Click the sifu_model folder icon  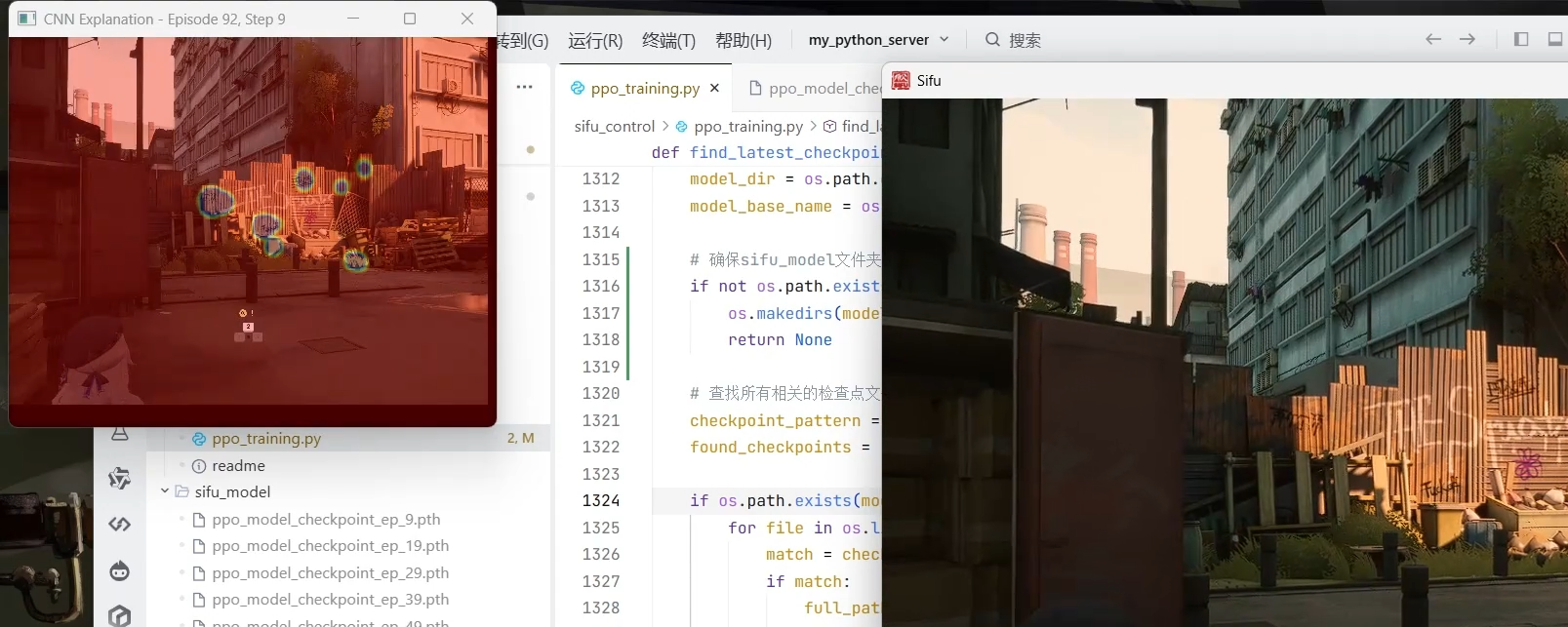pyautogui.click(x=181, y=491)
